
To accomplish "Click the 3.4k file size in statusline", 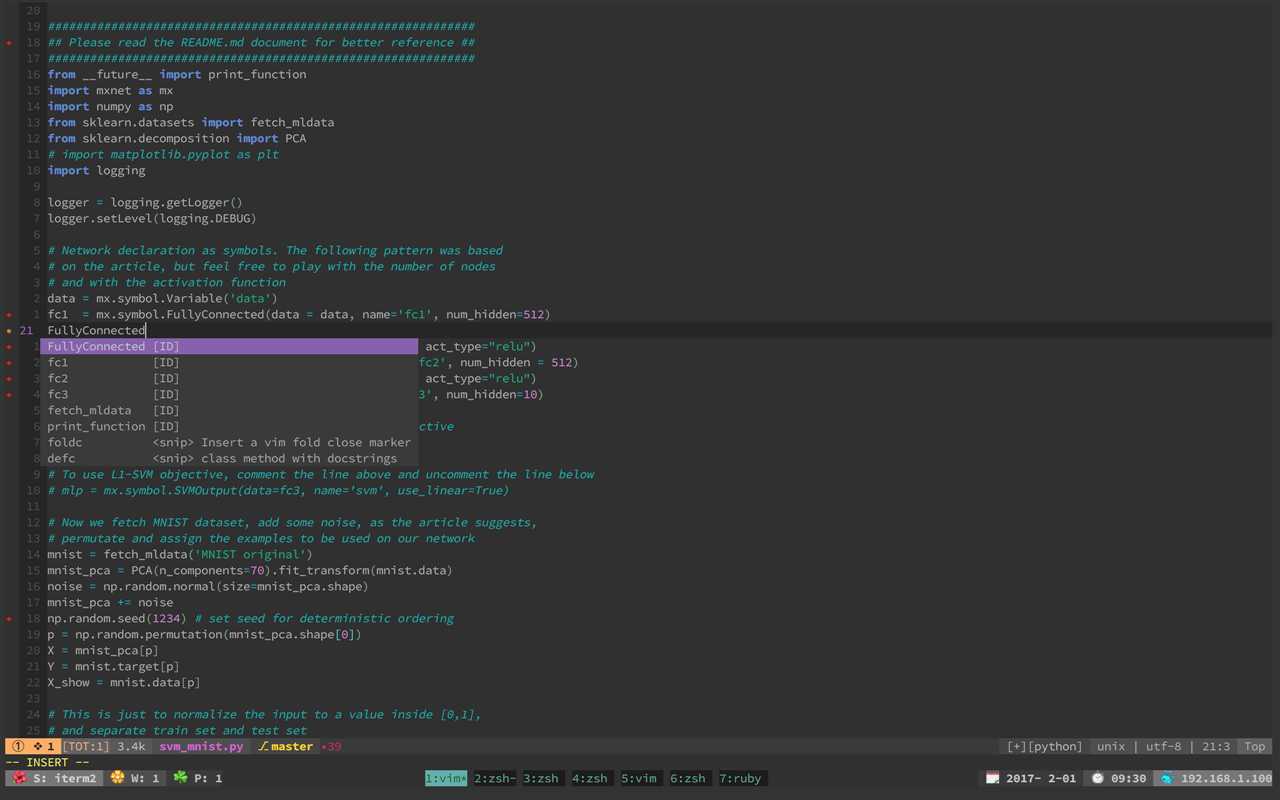I will pyautogui.click(x=131, y=746).
